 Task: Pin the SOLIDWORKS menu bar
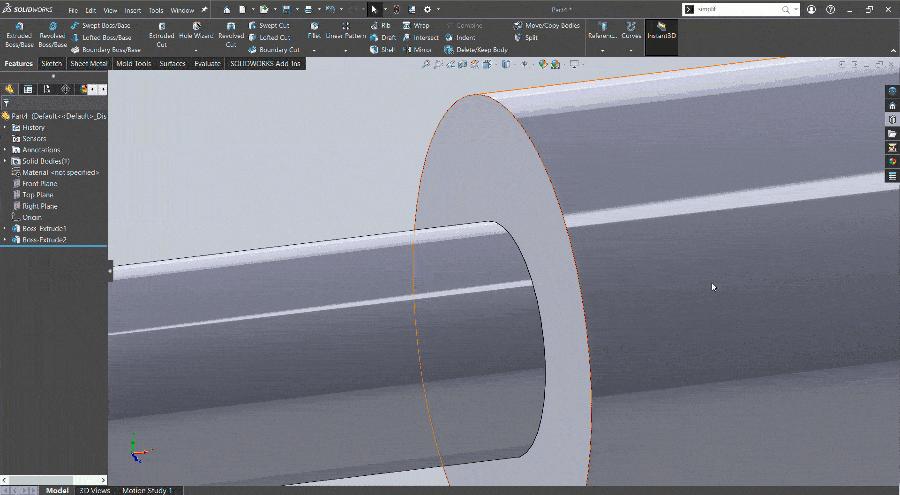click(205, 10)
